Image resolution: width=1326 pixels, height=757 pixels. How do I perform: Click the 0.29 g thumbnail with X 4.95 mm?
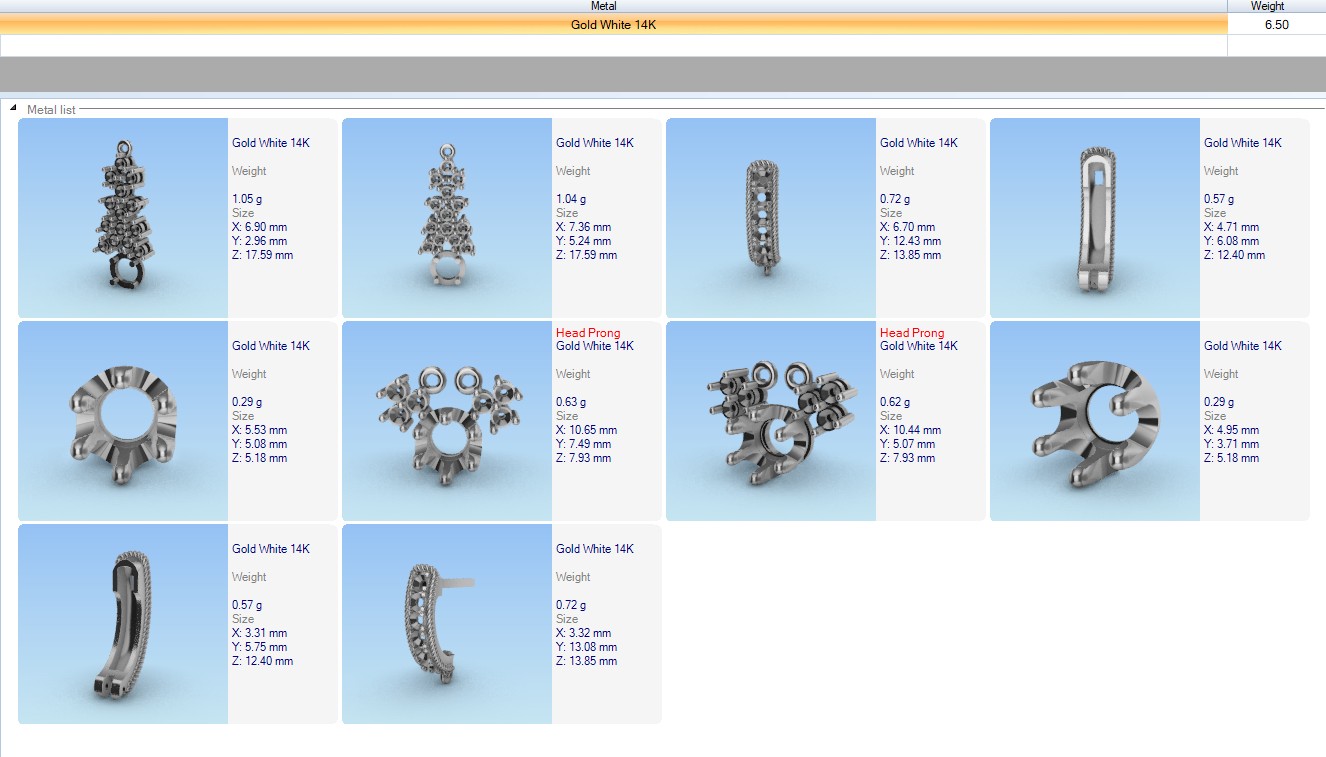pyautogui.click(x=1095, y=421)
